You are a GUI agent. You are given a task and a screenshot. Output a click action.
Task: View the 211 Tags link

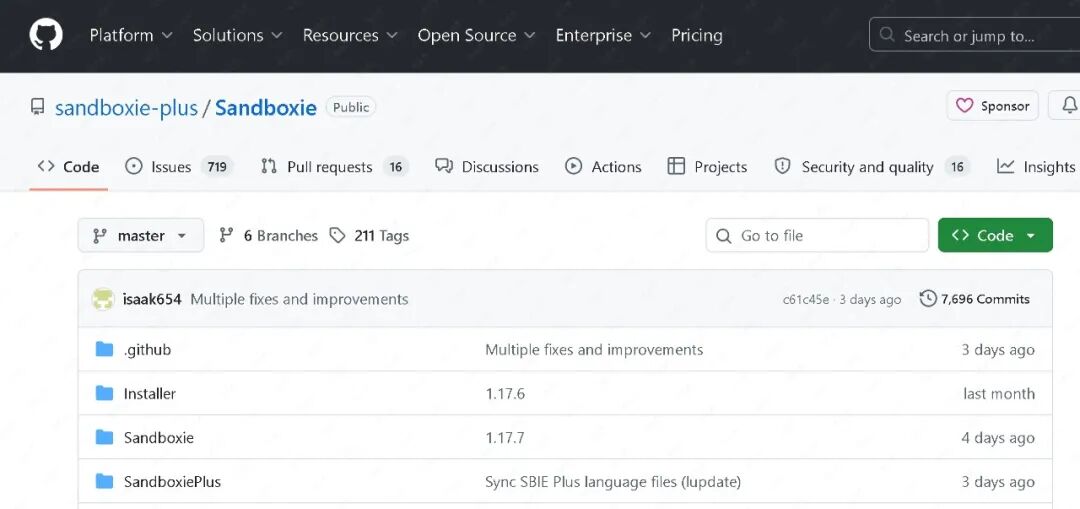[369, 236]
